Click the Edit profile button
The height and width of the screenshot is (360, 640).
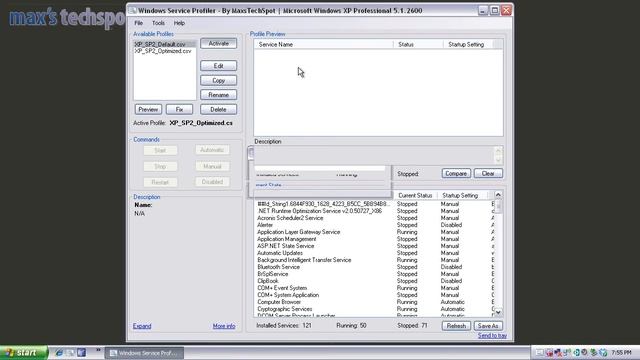218,66
